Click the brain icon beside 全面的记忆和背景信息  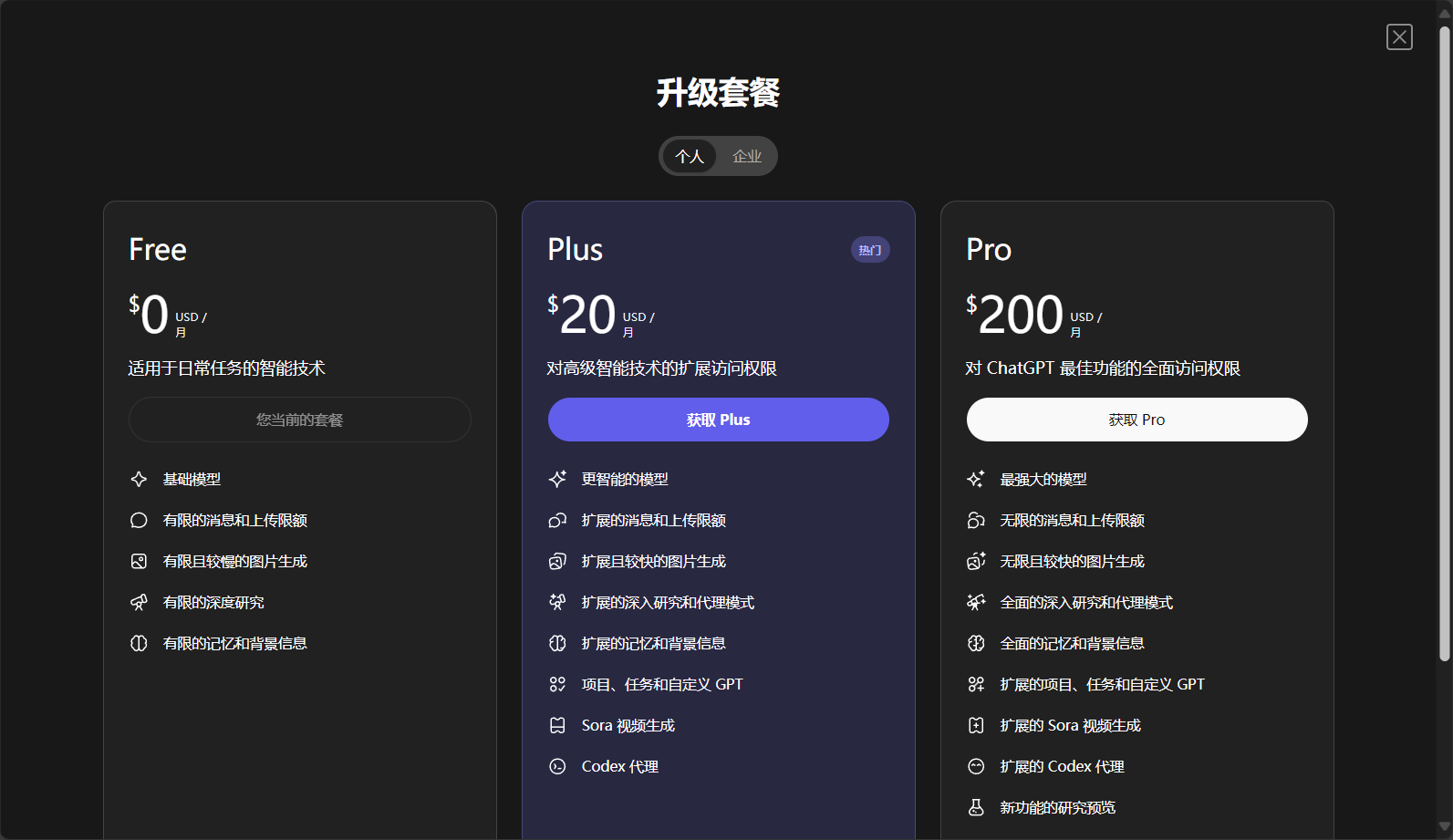(x=976, y=643)
